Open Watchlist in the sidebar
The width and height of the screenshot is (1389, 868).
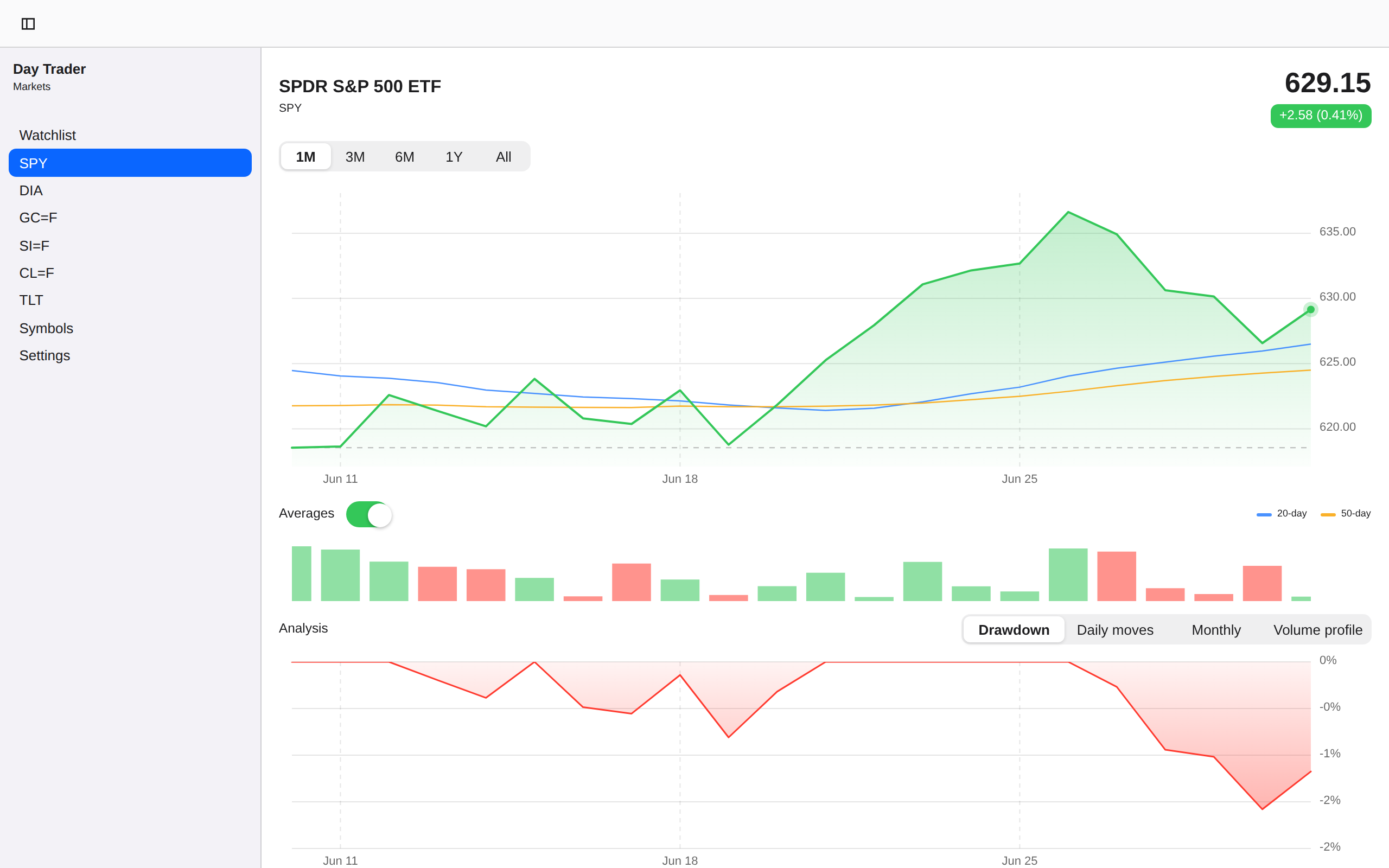click(130, 136)
